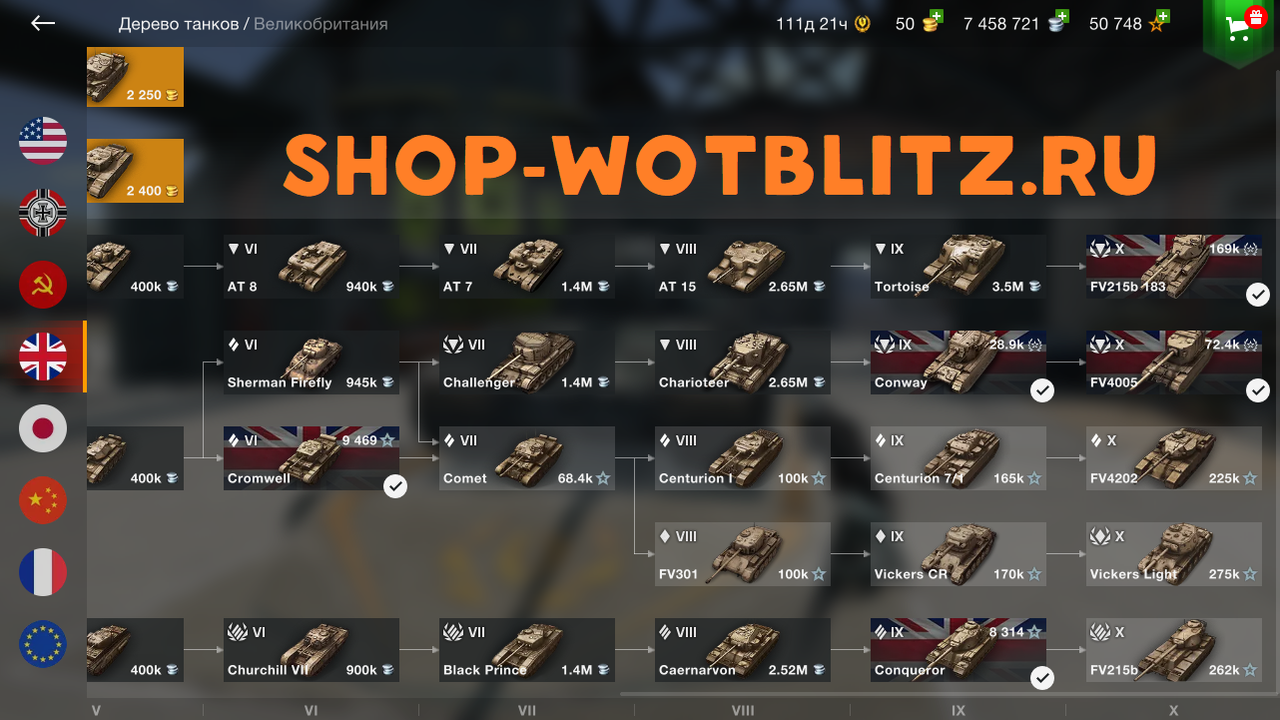Open the premium tank costing 2 250 gold
Viewport: 1280px width, 720px height.
135,77
